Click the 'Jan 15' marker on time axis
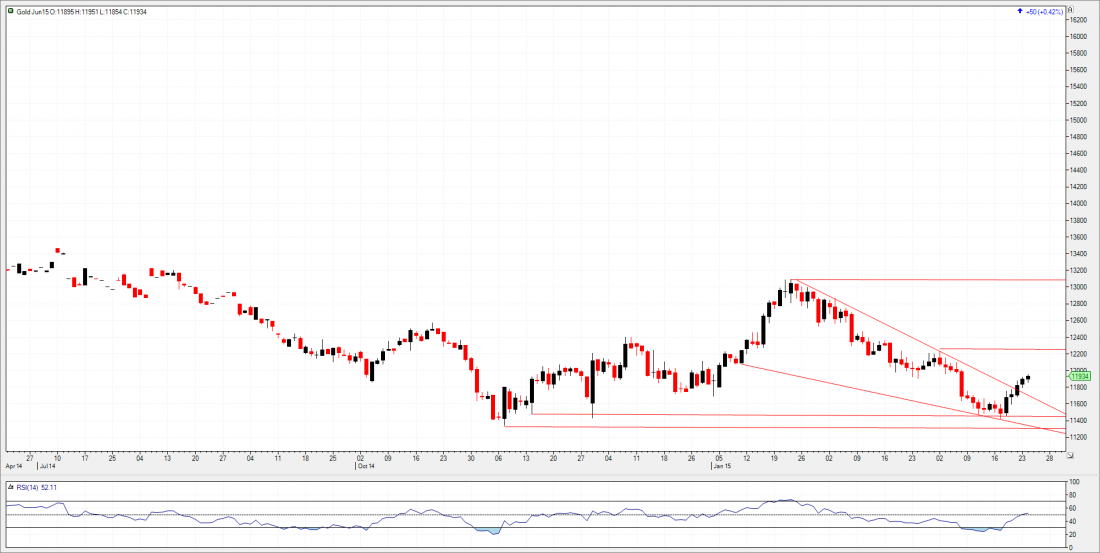The image size is (1100, 553). pos(722,466)
